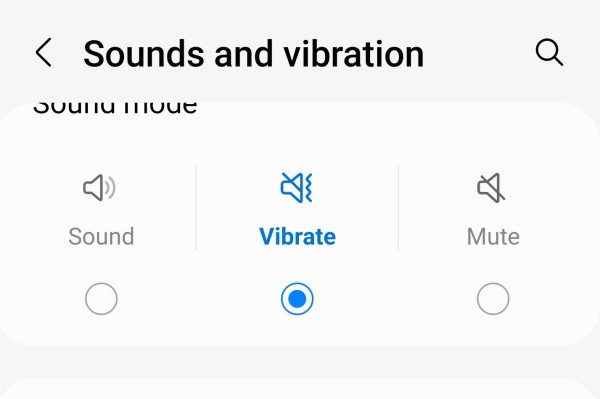The image size is (600, 399).
Task: Select the Vibrate radio button
Action: tap(297, 299)
